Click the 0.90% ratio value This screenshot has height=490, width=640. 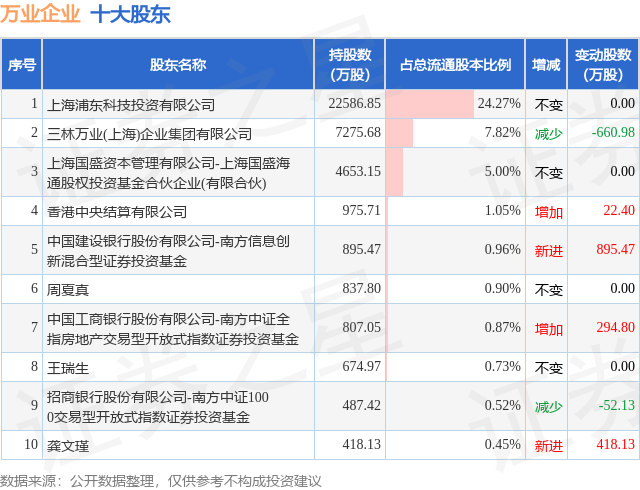tap(502, 289)
